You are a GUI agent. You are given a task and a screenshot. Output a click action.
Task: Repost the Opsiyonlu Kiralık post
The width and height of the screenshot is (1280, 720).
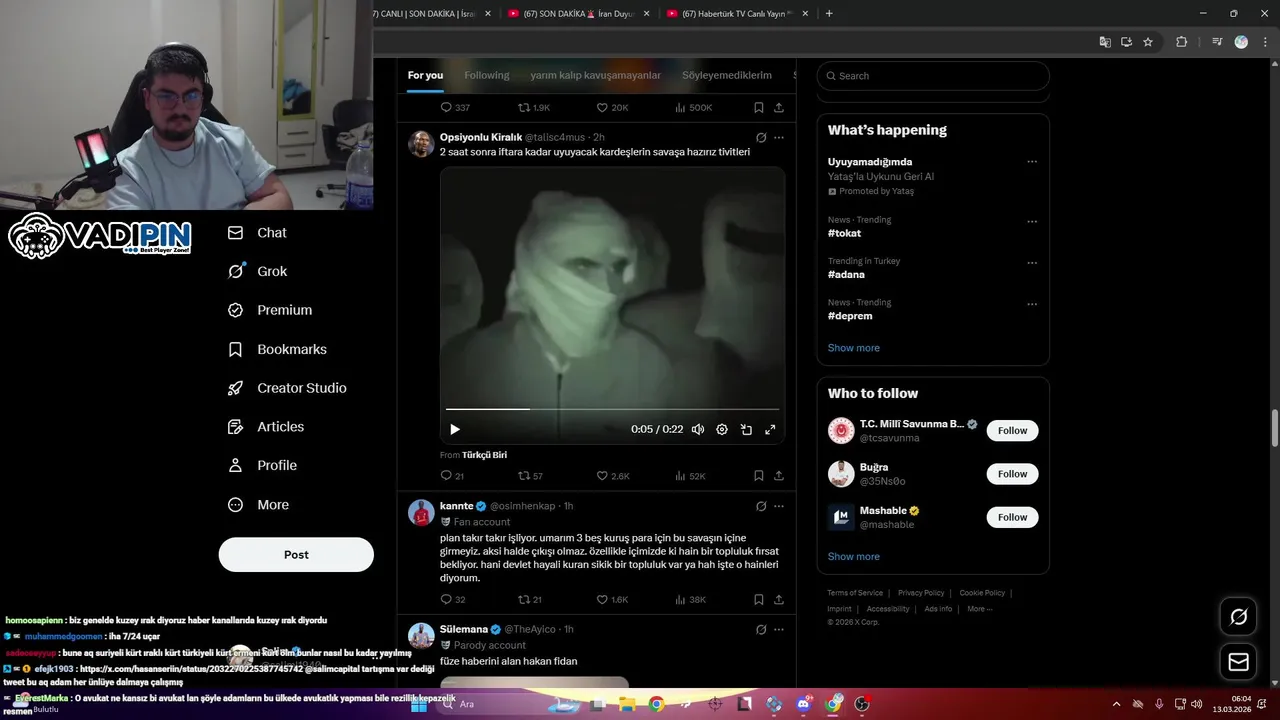tap(530, 476)
